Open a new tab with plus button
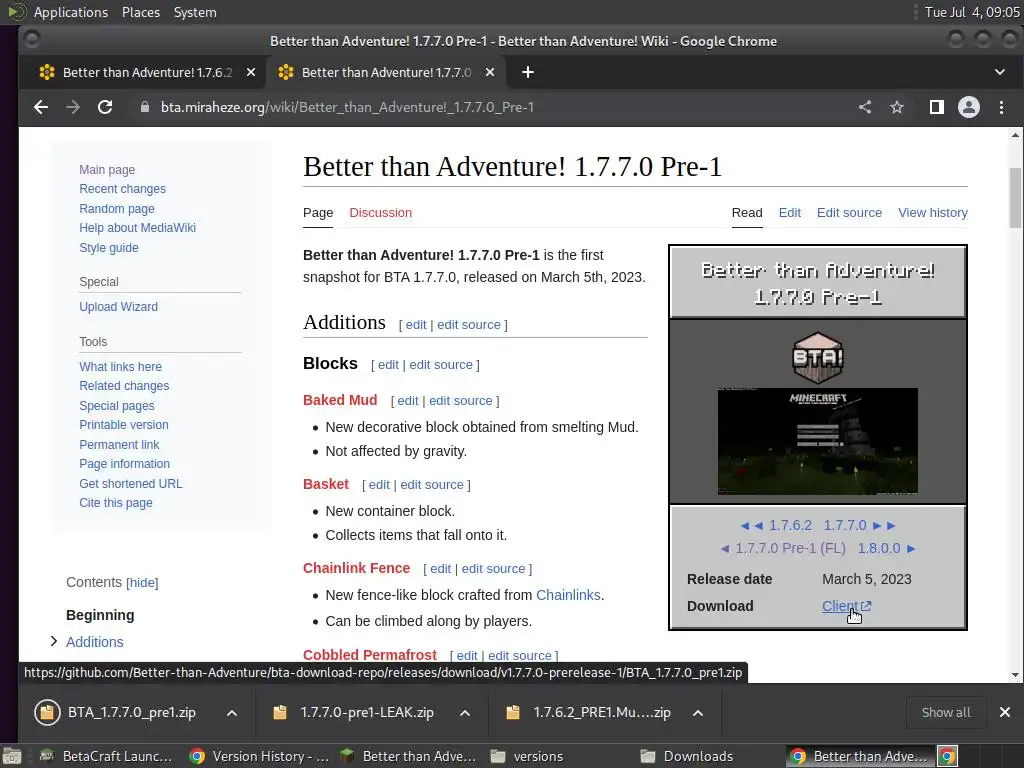This screenshot has height=768, width=1024. 528,72
